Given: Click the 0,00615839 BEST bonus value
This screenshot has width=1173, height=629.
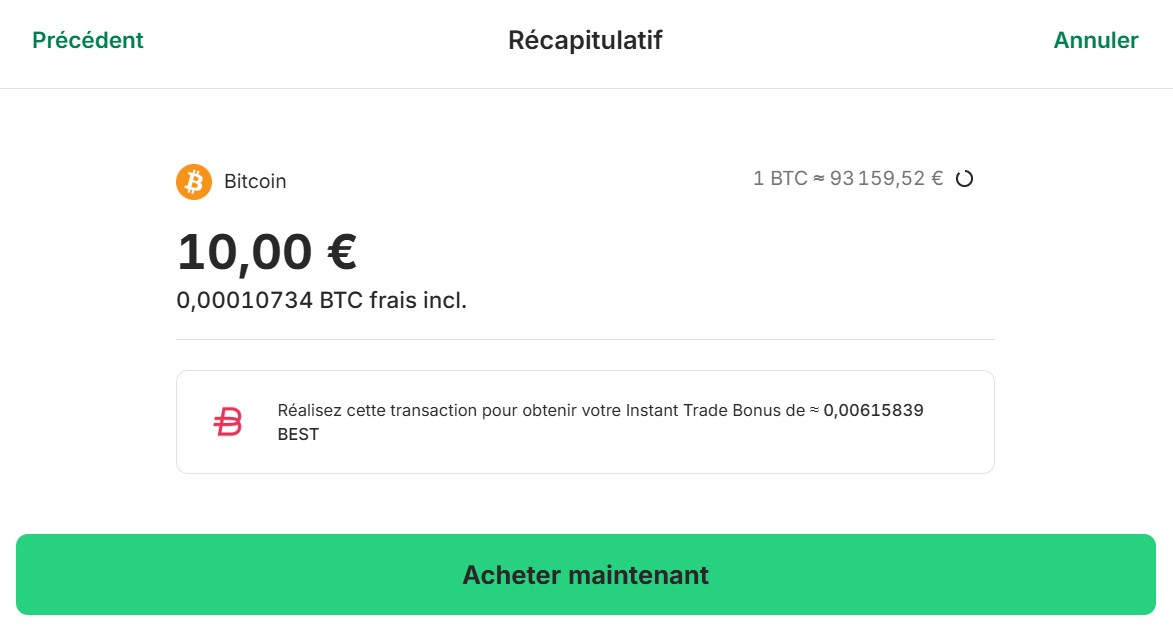Looking at the screenshot, I should click(872, 409).
